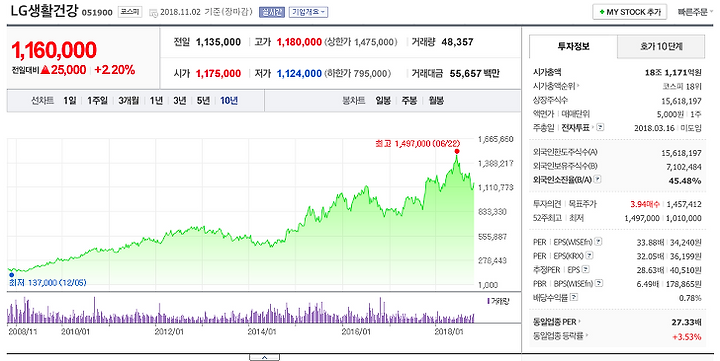Click the 실시간 real-time badge

point(272,12)
